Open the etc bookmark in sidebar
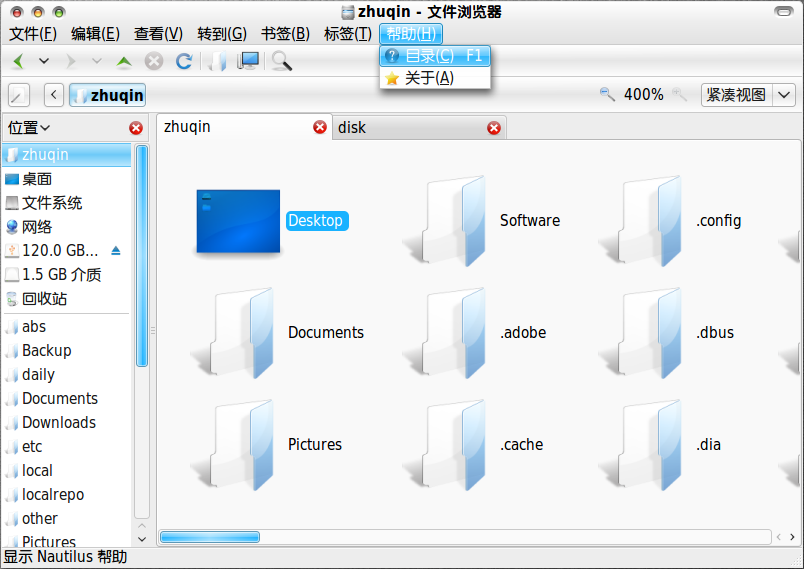This screenshot has width=804, height=569. pos(67,446)
